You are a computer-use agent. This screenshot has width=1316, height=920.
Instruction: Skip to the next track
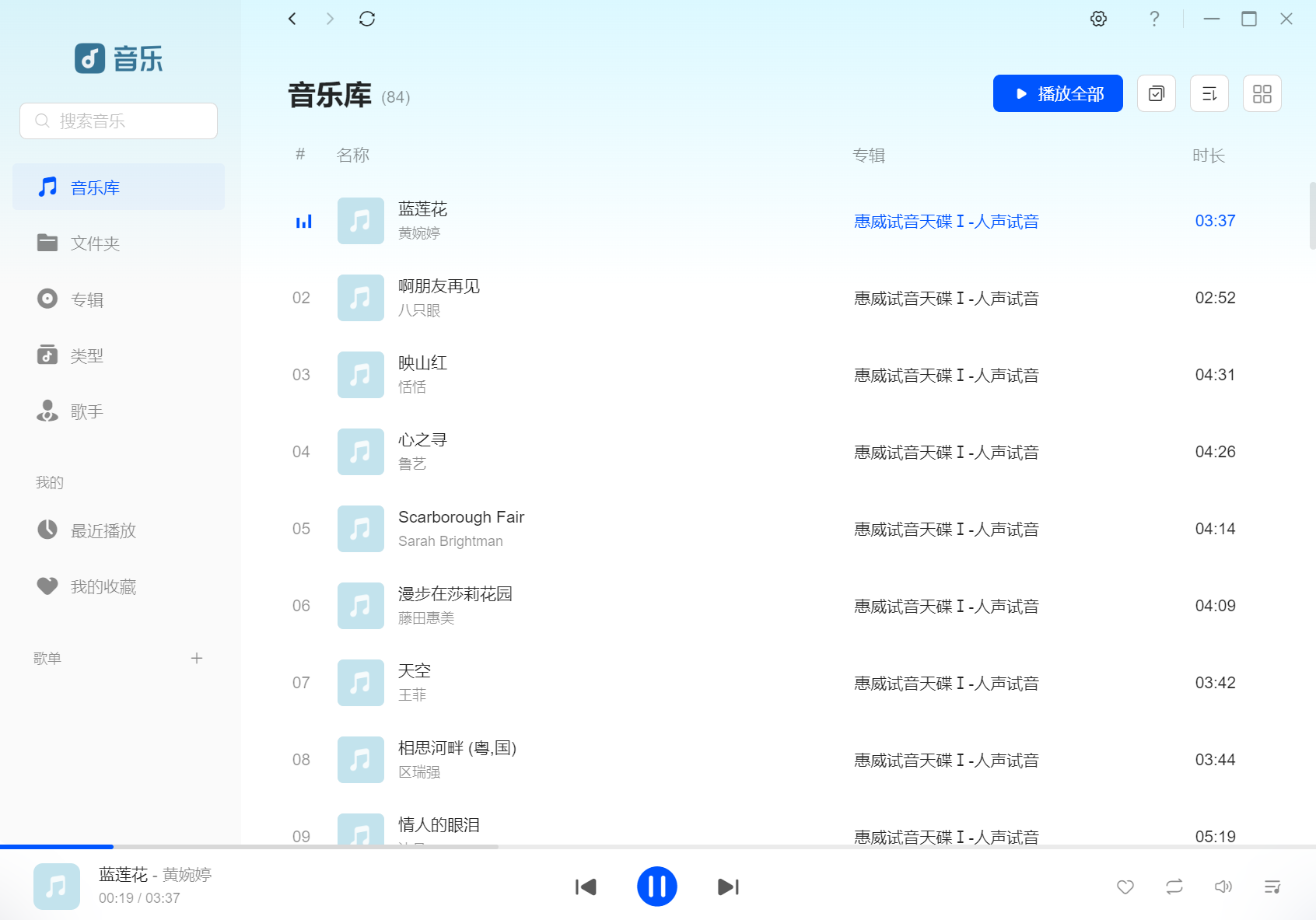[x=728, y=887]
